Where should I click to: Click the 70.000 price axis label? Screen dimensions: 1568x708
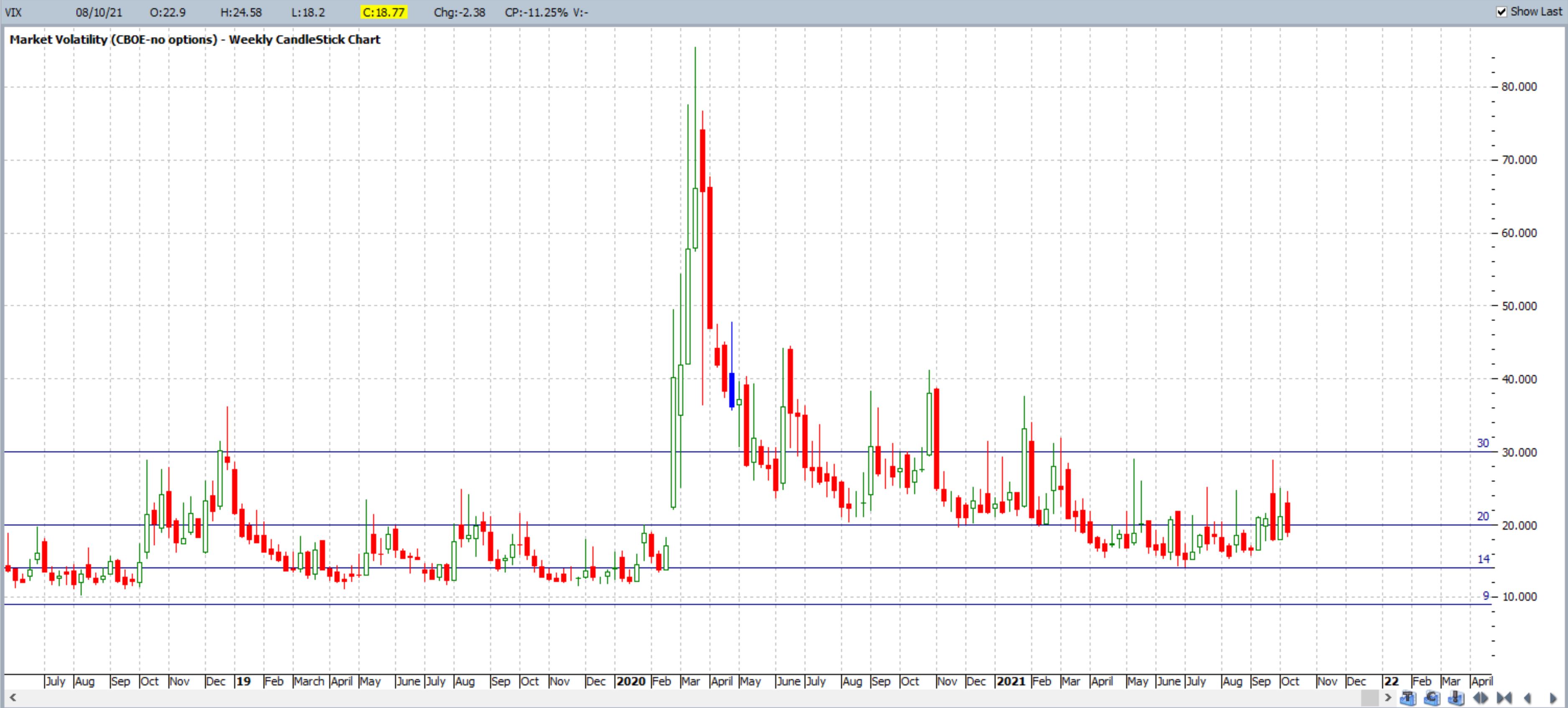pyautogui.click(x=1519, y=160)
